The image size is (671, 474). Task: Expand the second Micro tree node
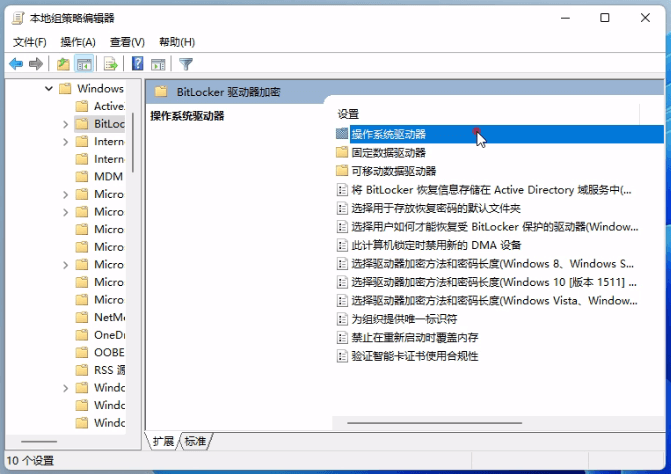65,212
